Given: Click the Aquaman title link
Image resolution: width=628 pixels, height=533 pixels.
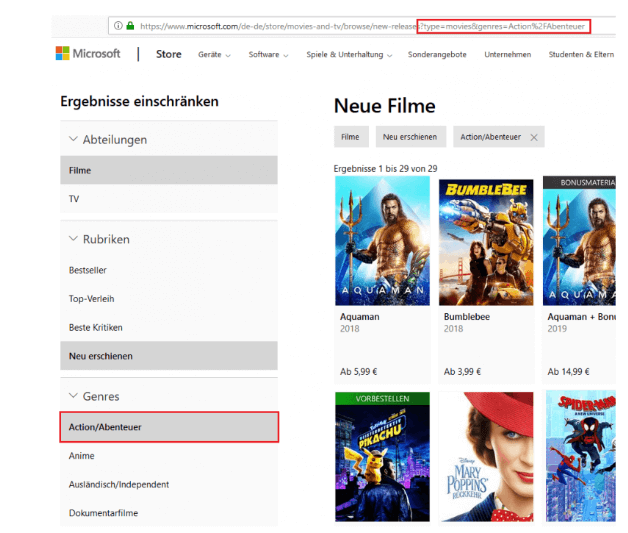Looking at the screenshot, I should [x=360, y=316].
